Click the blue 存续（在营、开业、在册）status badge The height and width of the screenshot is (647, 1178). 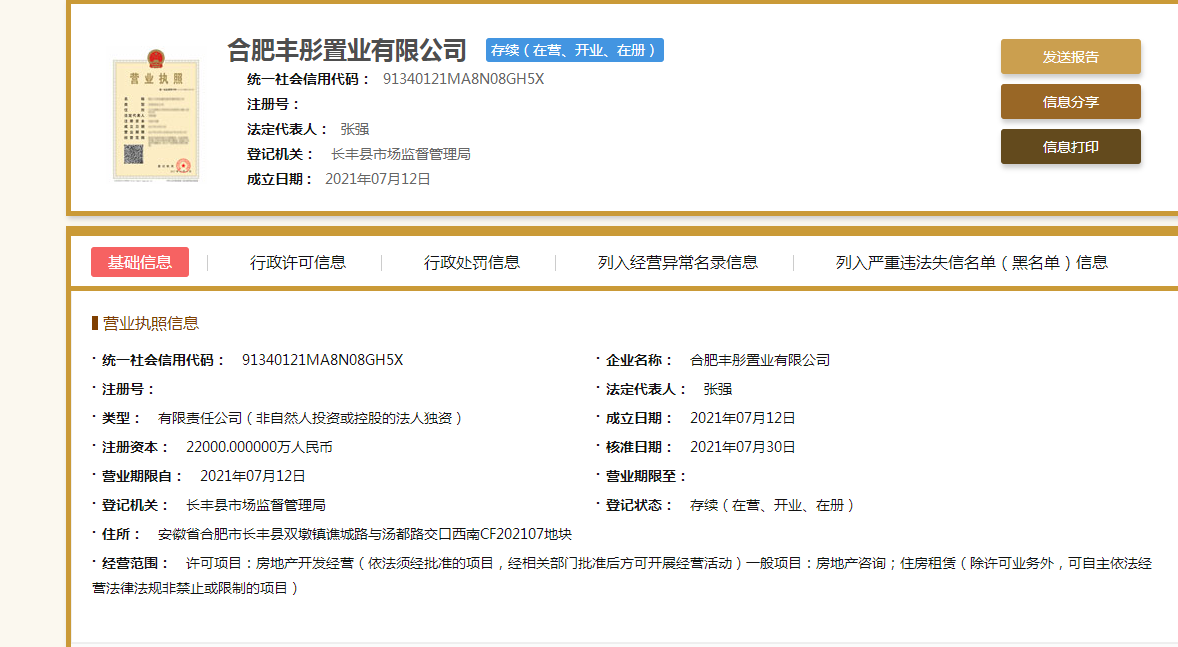click(x=575, y=50)
